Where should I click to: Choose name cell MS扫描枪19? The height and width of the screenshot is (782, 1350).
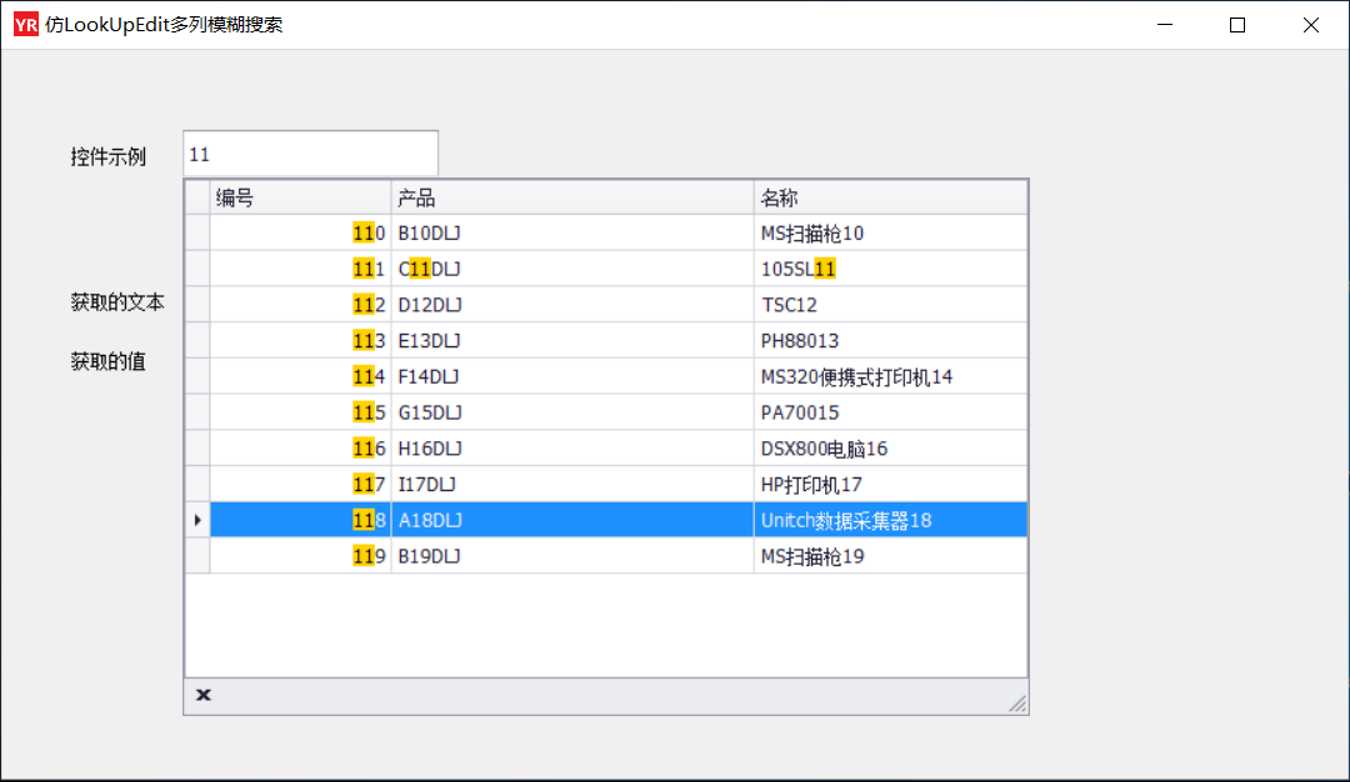[890, 556]
